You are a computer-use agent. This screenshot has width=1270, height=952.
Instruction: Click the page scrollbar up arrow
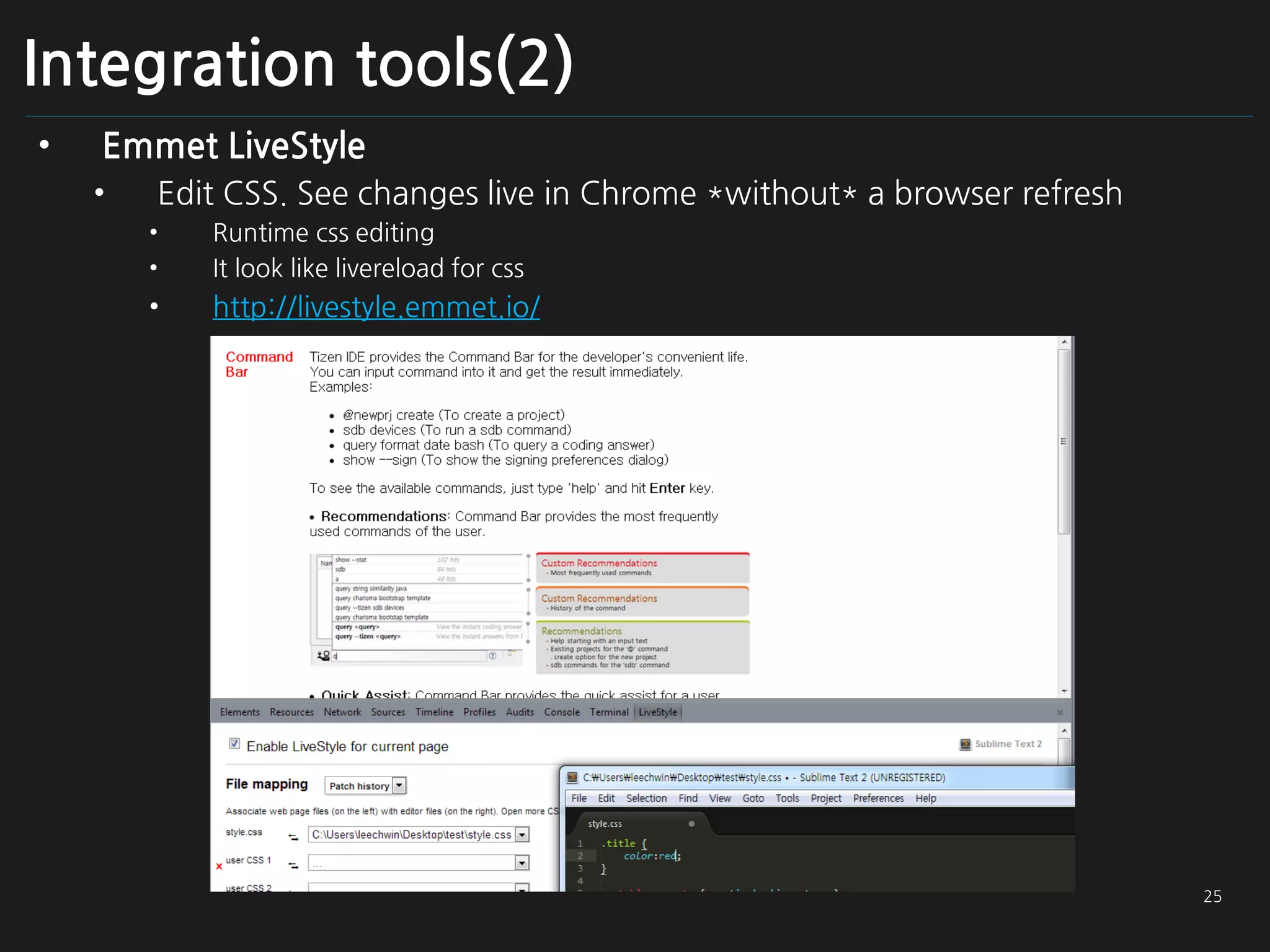[x=1064, y=342]
